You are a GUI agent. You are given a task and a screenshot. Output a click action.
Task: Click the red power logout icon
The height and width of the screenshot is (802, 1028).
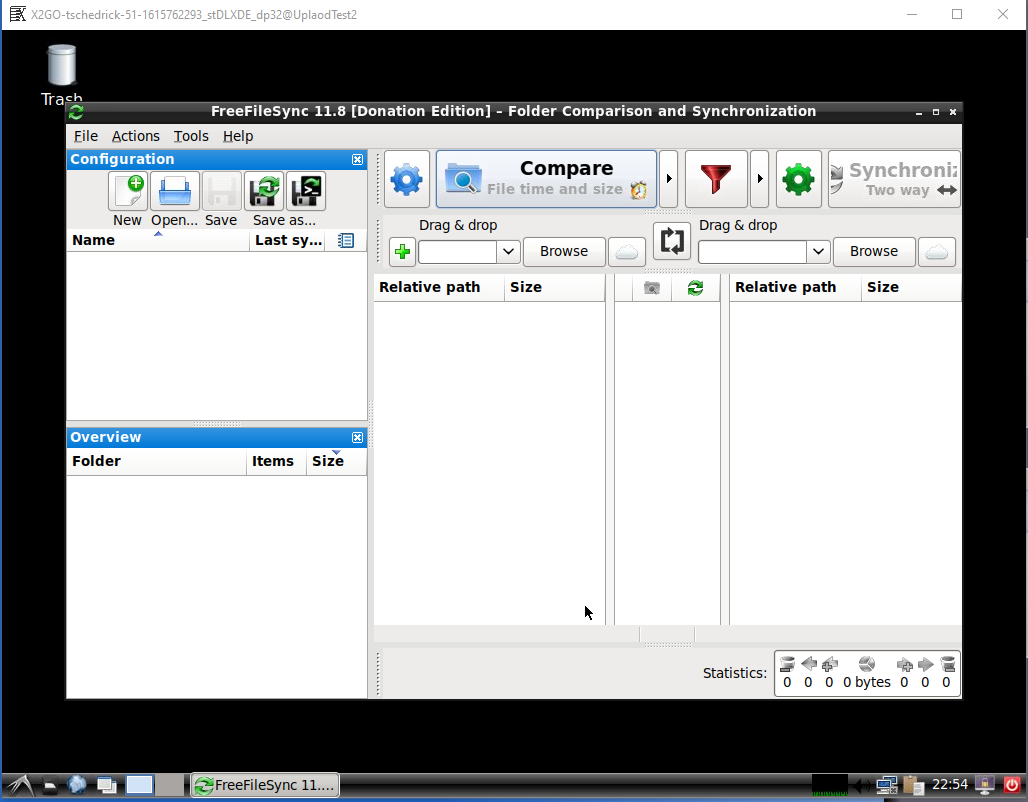pos(1012,785)
